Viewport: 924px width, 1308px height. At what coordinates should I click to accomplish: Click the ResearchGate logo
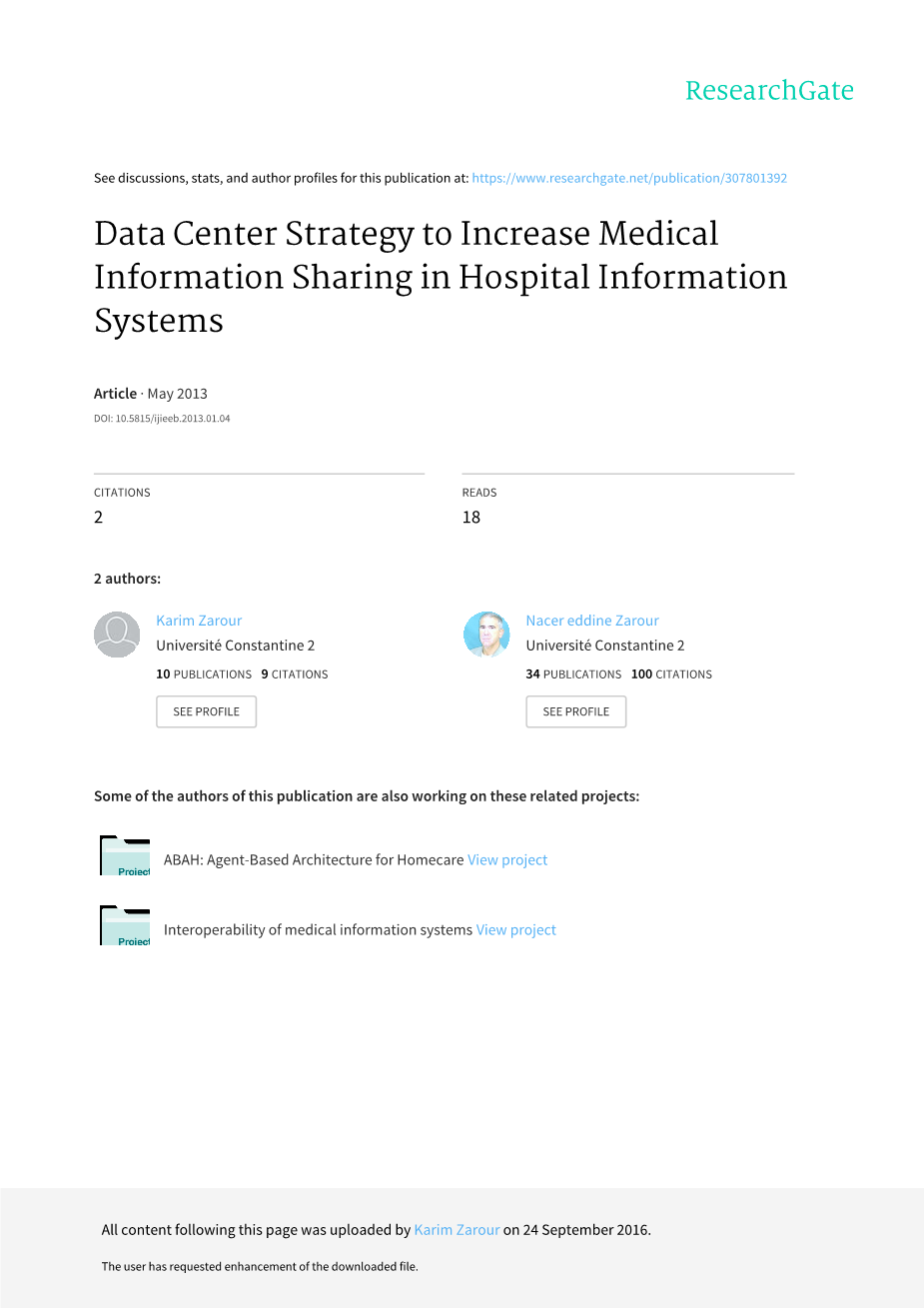pyautogui.click(x=769, y=91)
